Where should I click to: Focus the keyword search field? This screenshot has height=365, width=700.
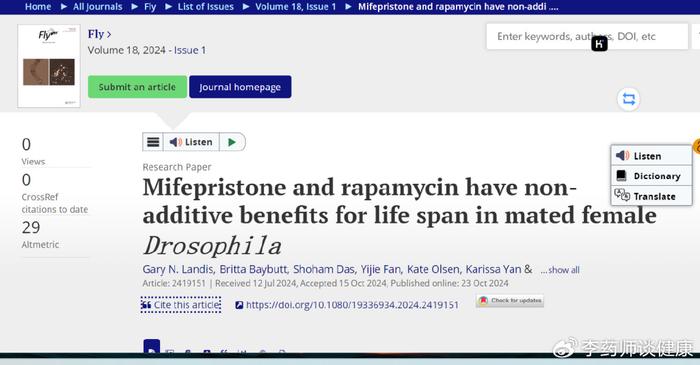587,37
